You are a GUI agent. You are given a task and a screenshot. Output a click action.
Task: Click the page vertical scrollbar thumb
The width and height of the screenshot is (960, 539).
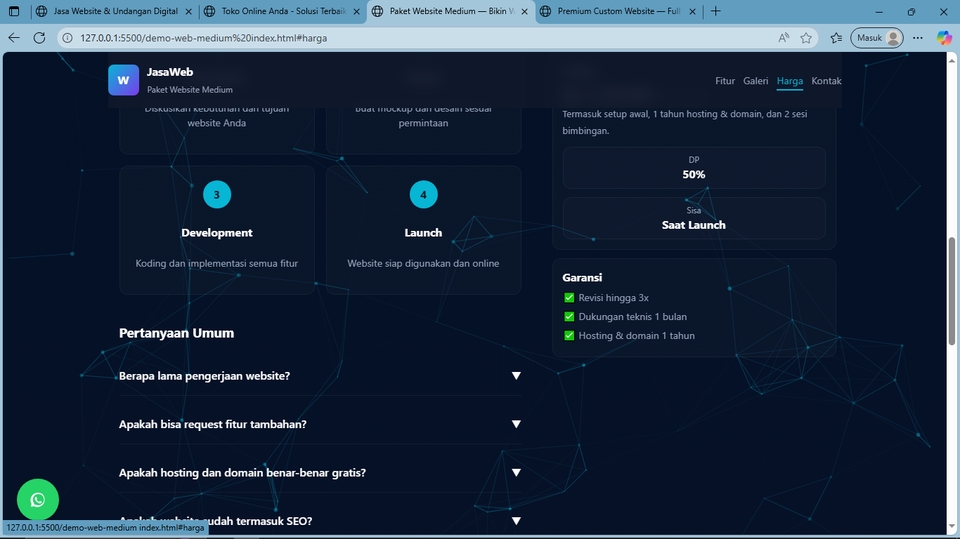click(951, 292)
